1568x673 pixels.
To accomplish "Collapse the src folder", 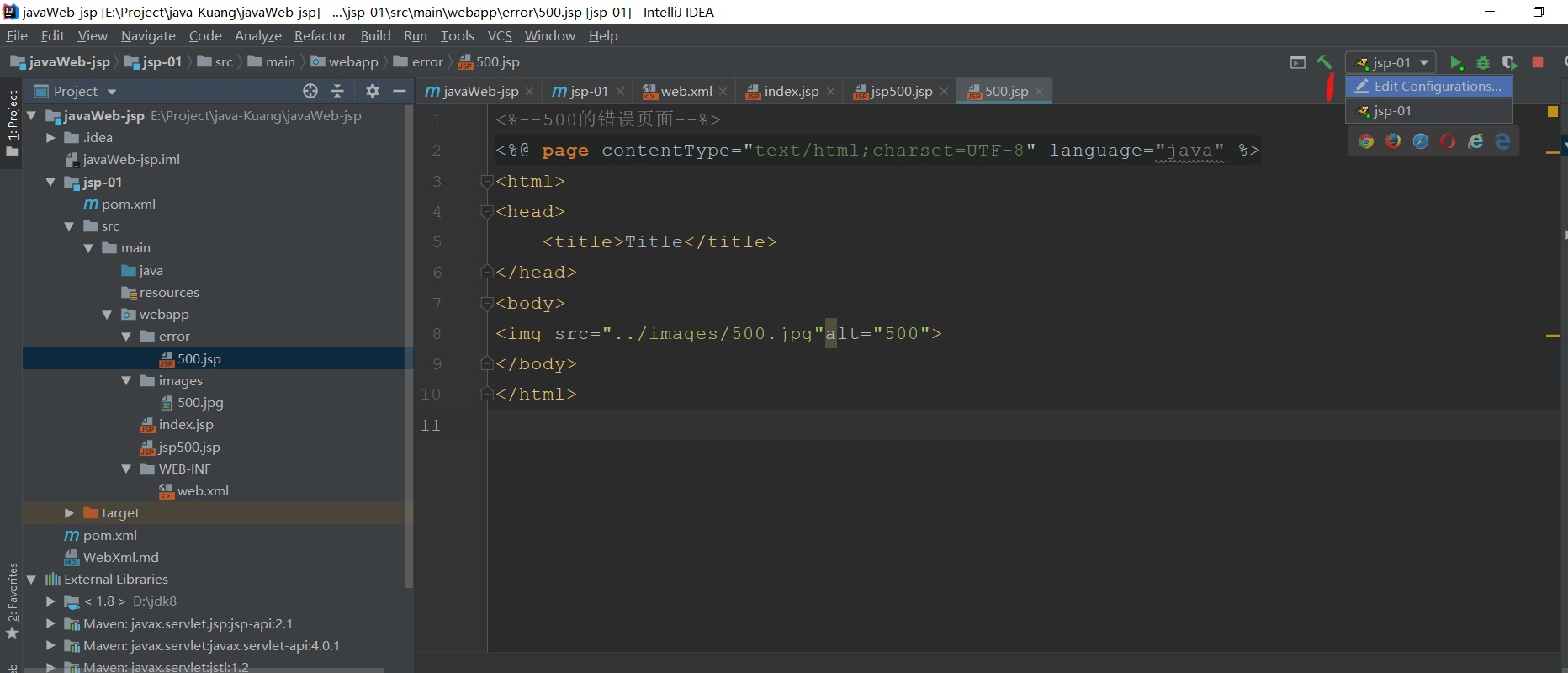I will coord(70,225).
